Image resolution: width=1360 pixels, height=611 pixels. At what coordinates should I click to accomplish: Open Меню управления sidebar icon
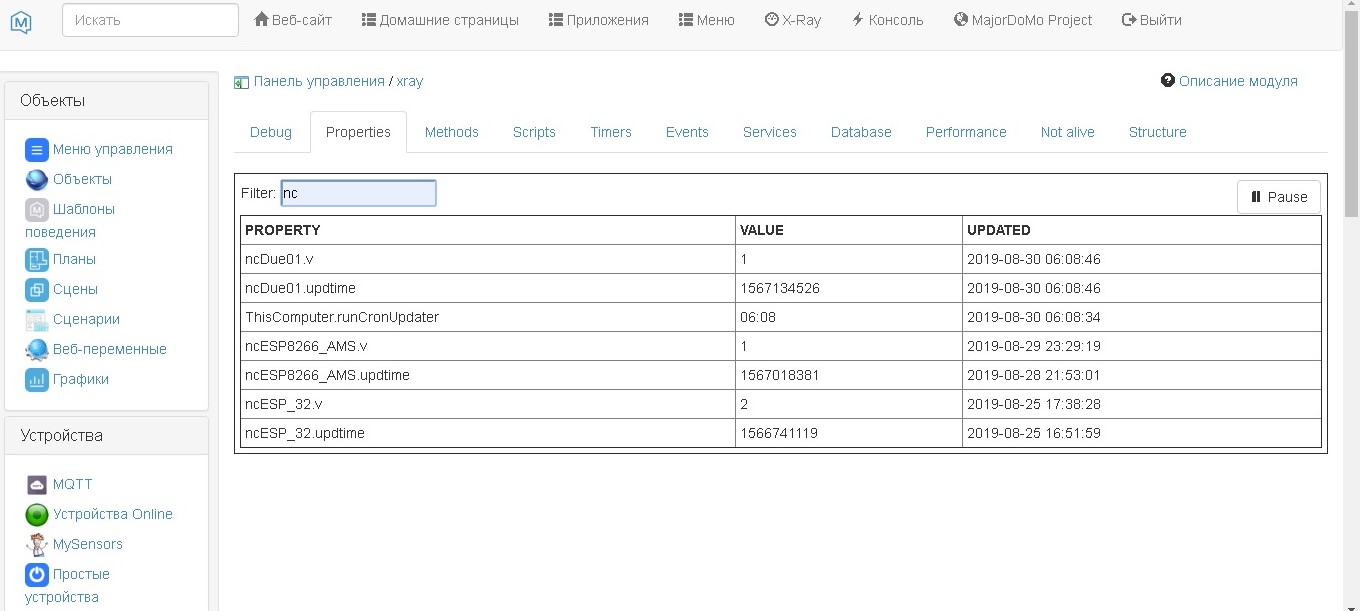37,150
